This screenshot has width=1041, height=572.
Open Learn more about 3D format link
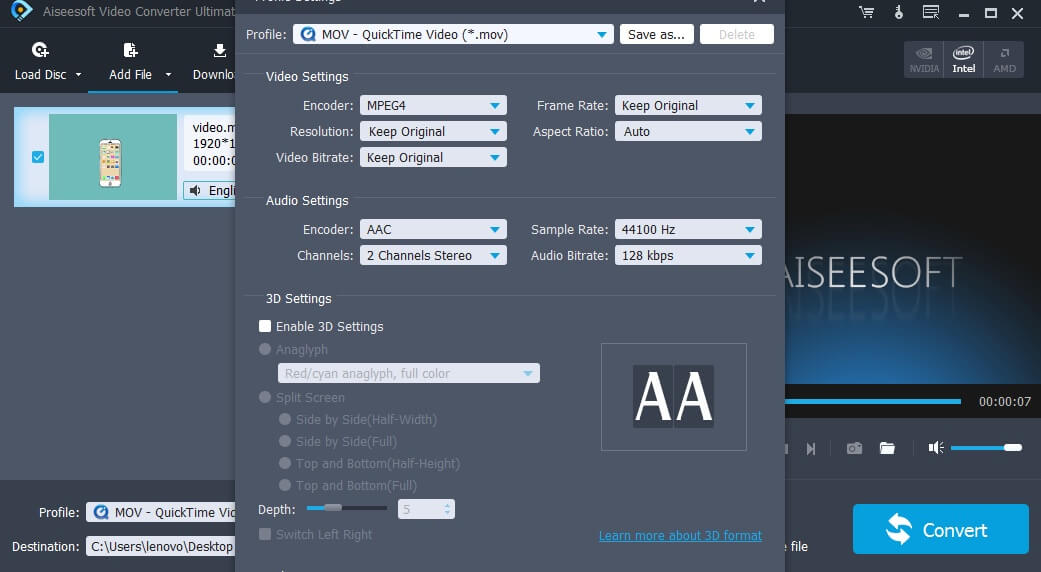(x=680, y=536)
